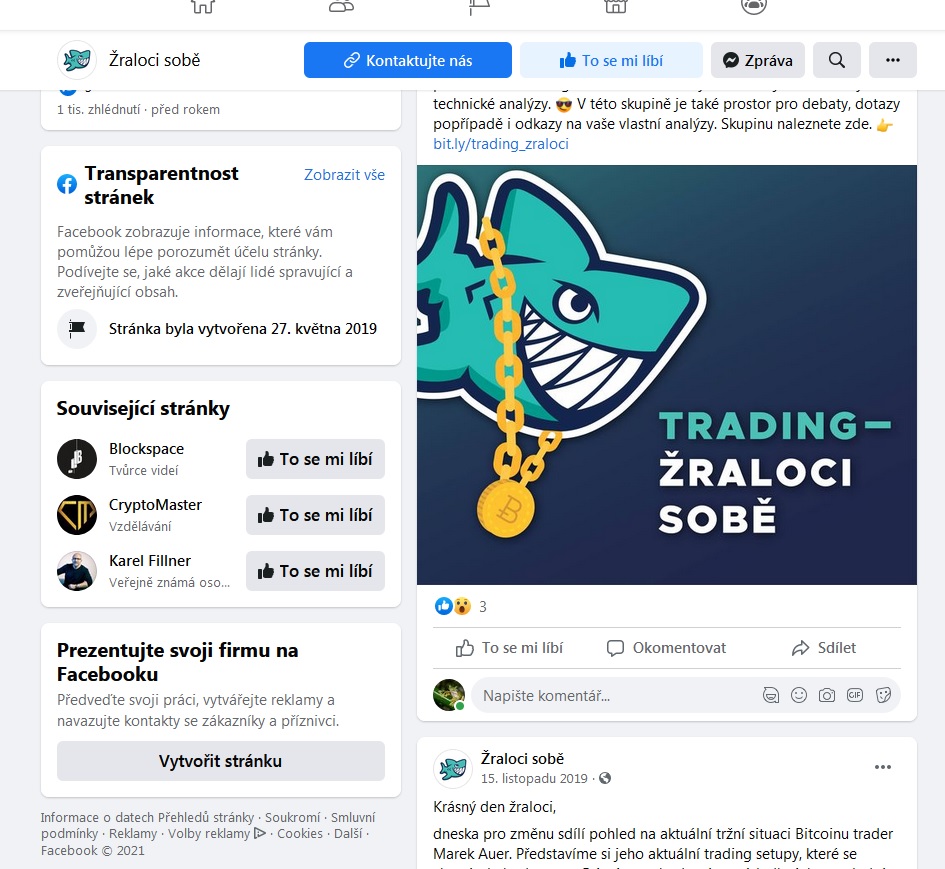Viewport: 945px width, 869px height.
Task: Click the Vytvořit stránku button
Action: point(221,761)
